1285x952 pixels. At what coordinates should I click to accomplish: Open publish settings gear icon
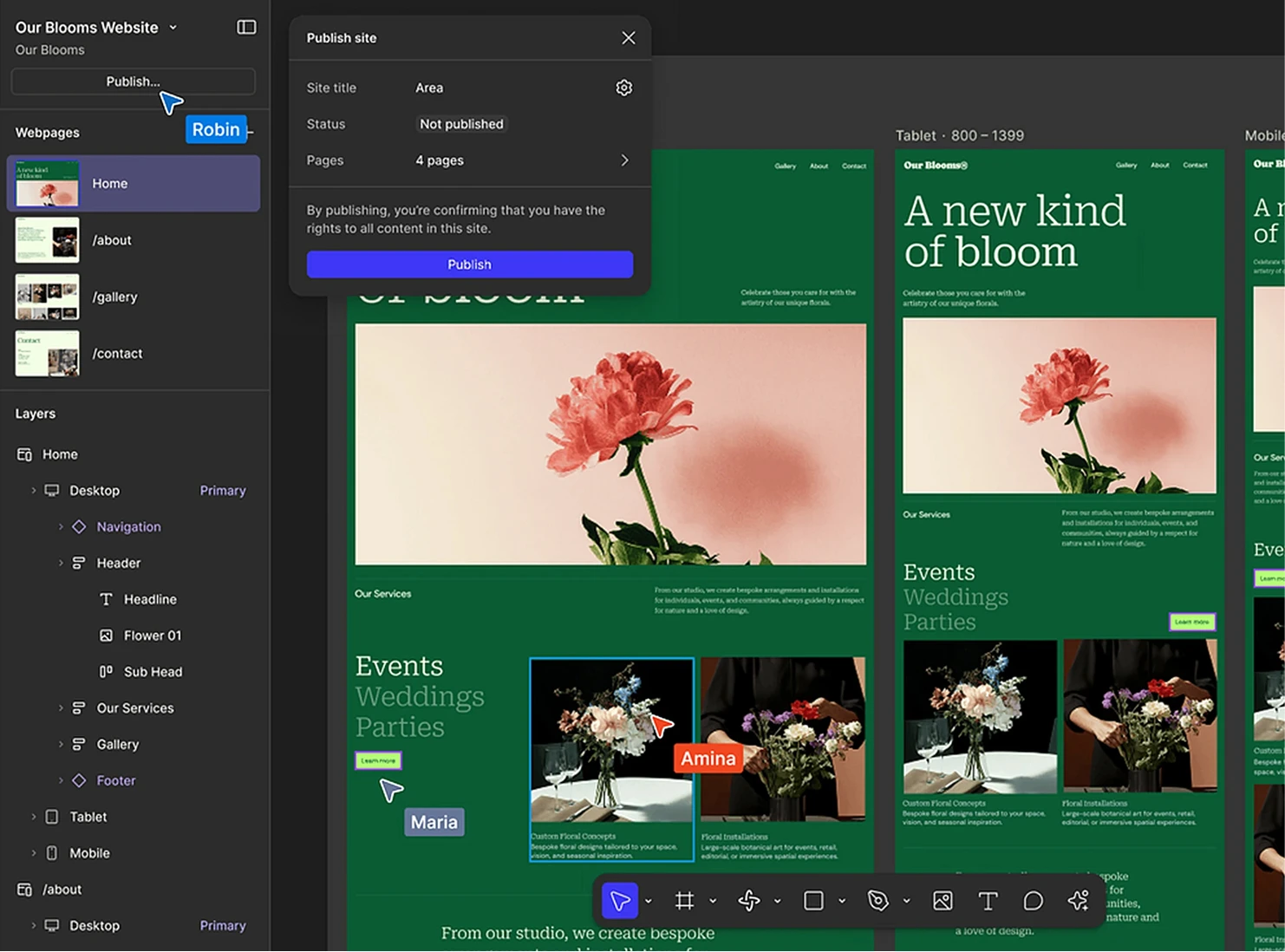click(x=623, y=88)
